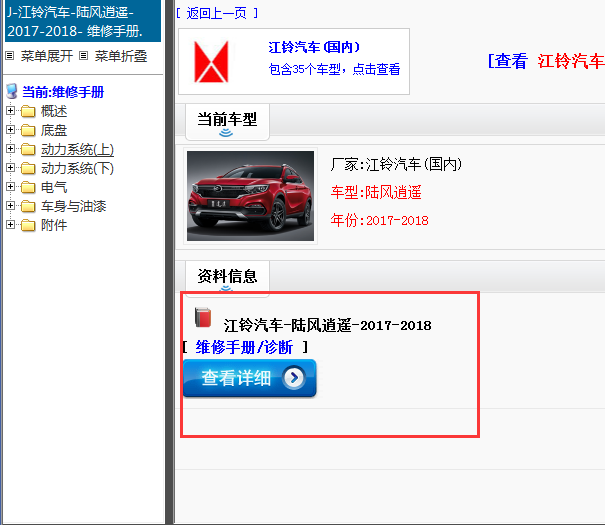This screenshot has width=605, height=525.
Task: Click the red Landwind brand logo
Action: pyautogui.click(x=211, y=62)
